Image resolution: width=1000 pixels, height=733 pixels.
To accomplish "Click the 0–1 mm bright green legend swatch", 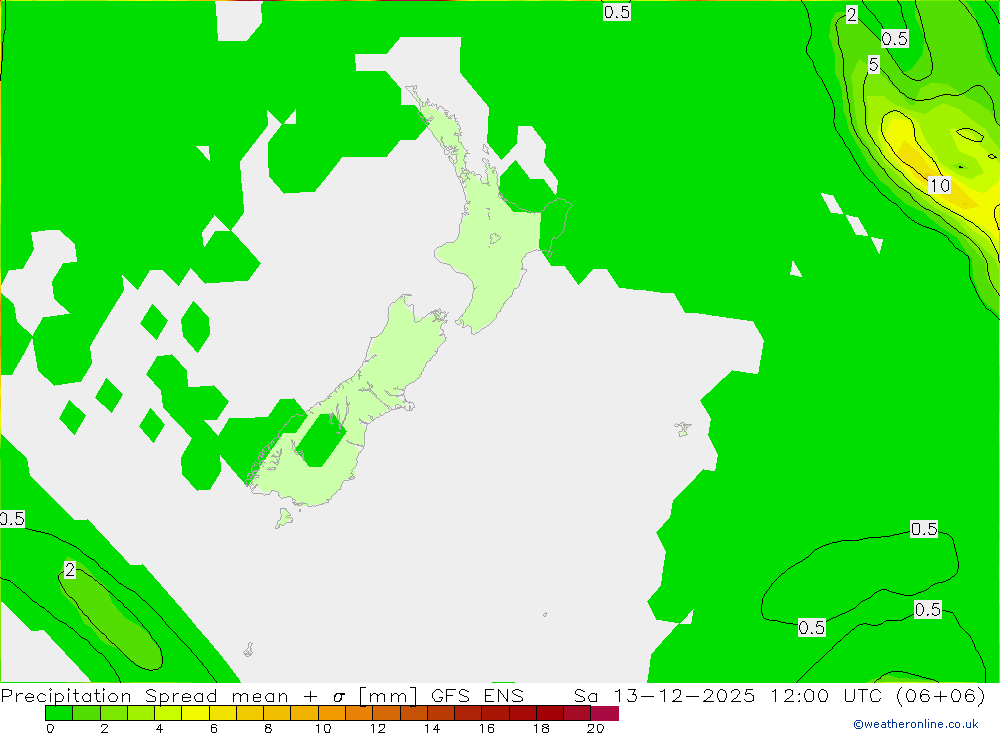I will click(x=59, y=713).
